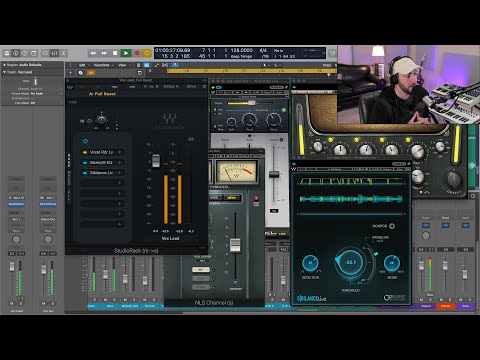The image size is (480, 360).
Task: Click the Save button in StudioRack header
Action: pyautogui.click(x=191, y=86)
